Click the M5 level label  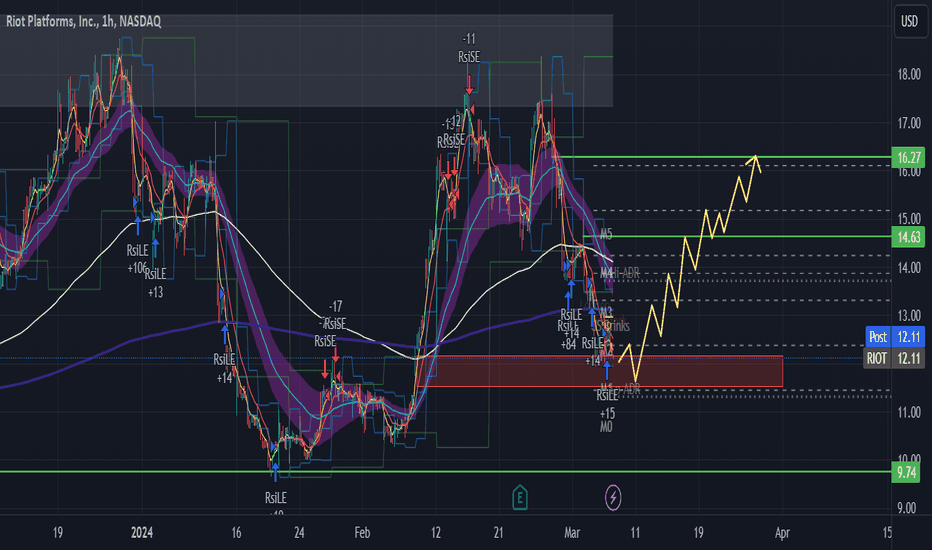(x=606, y=234)
